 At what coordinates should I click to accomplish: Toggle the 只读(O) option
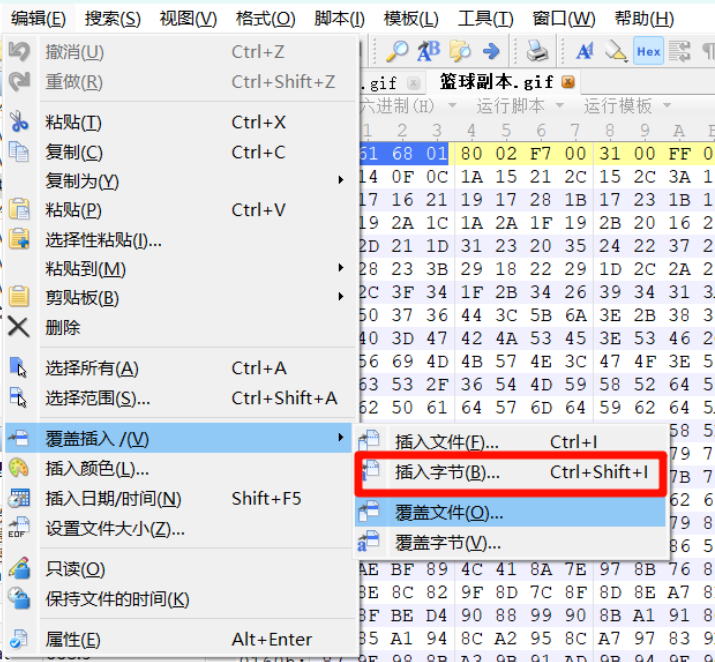[x=180, y=569]
